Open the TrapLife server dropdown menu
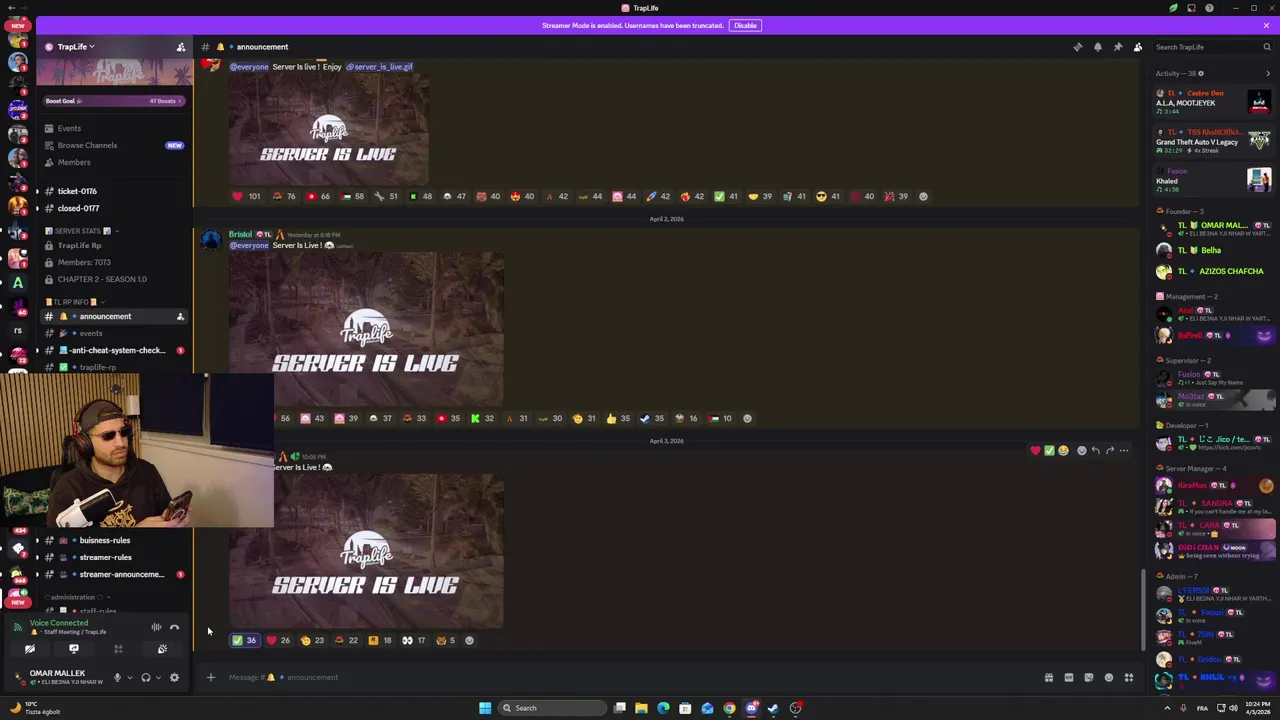This screenshot has width=1280, height=720. pyautogui.click(x=75, y=47)
